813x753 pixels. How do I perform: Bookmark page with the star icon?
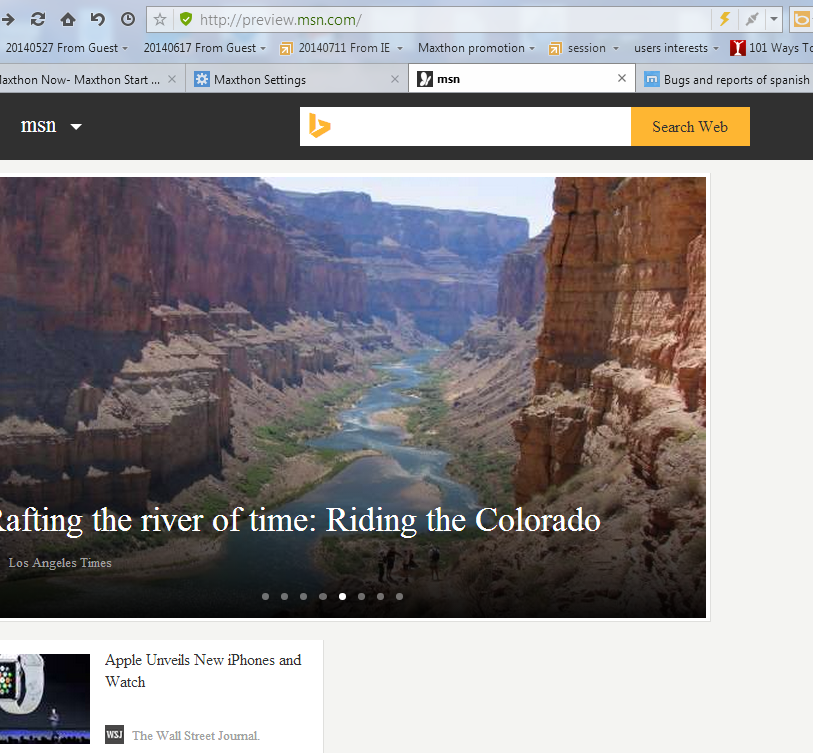[x=160, y=20]
